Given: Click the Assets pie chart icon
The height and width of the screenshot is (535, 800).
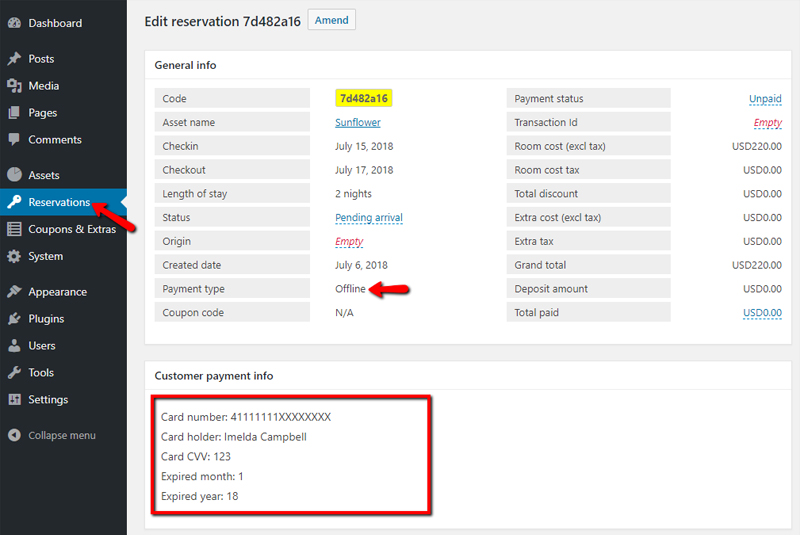Looking at the screenshot, I should (x=14, y=175).
